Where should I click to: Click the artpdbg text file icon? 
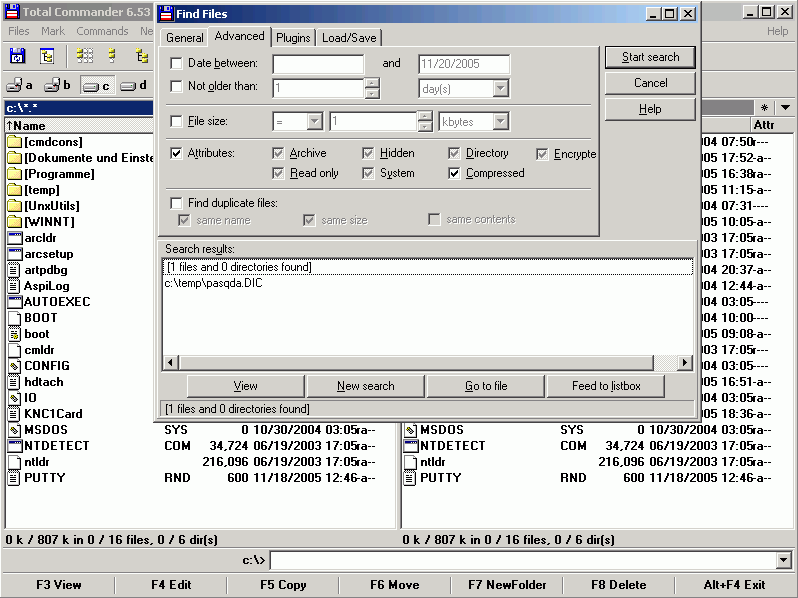point(14,270)
